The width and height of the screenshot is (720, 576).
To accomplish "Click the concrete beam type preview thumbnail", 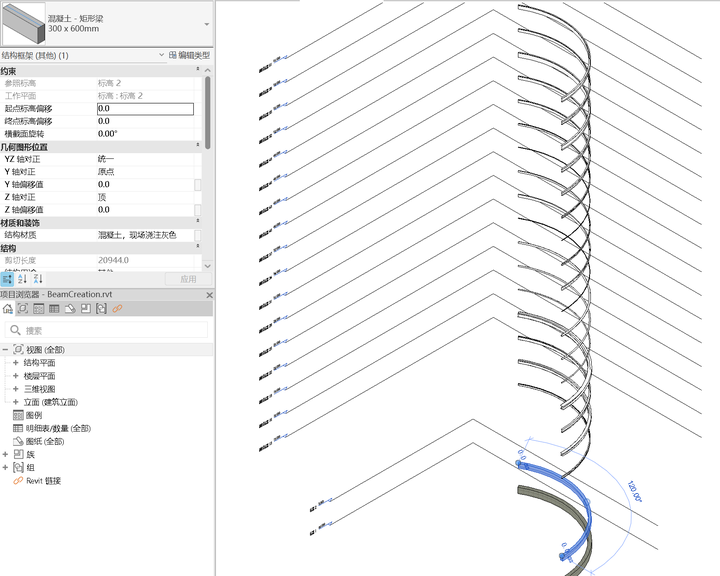I will 23,23.
